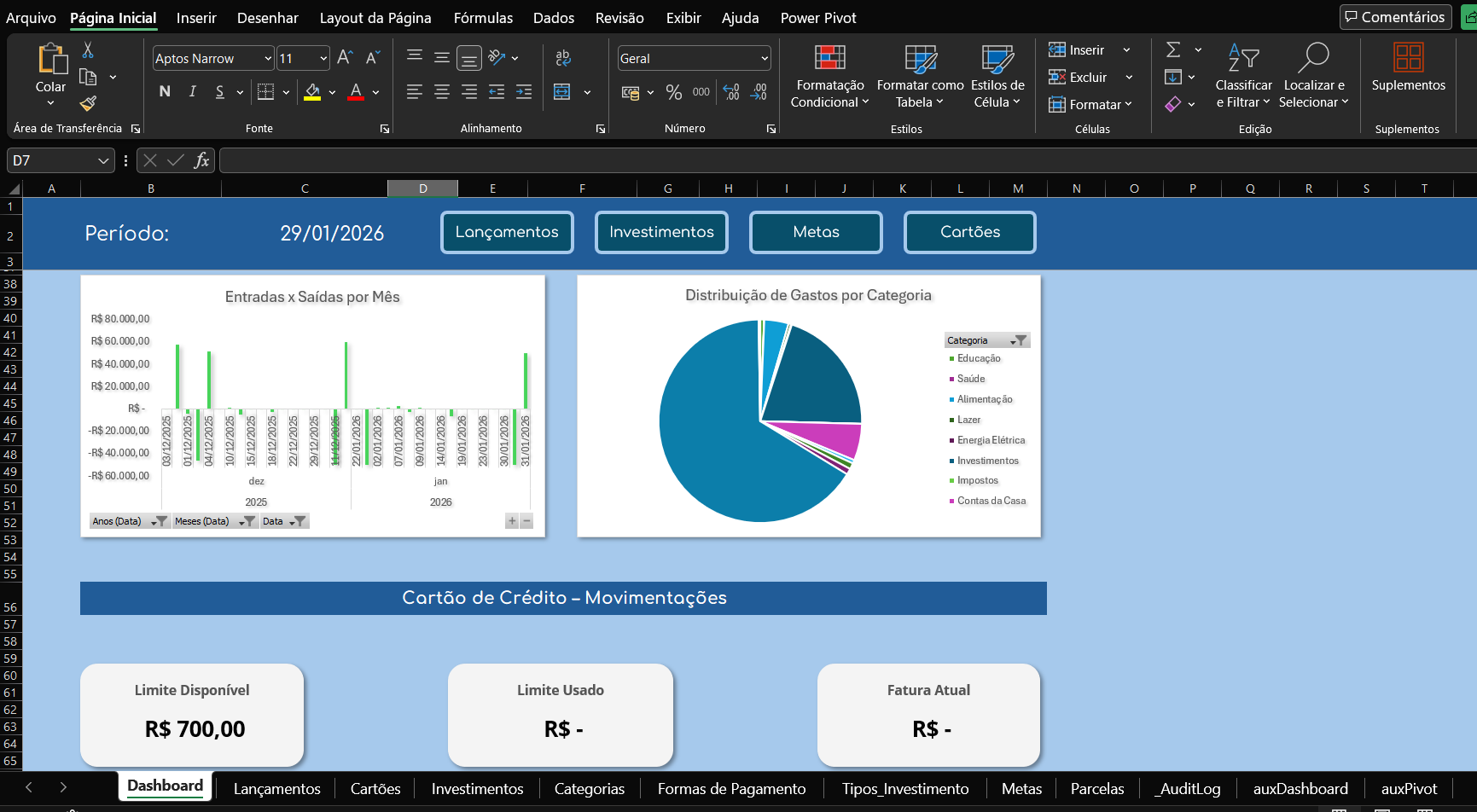Increase font size with the larger A
This screenshot has width=1477, height=812.
tap(345, 58)
